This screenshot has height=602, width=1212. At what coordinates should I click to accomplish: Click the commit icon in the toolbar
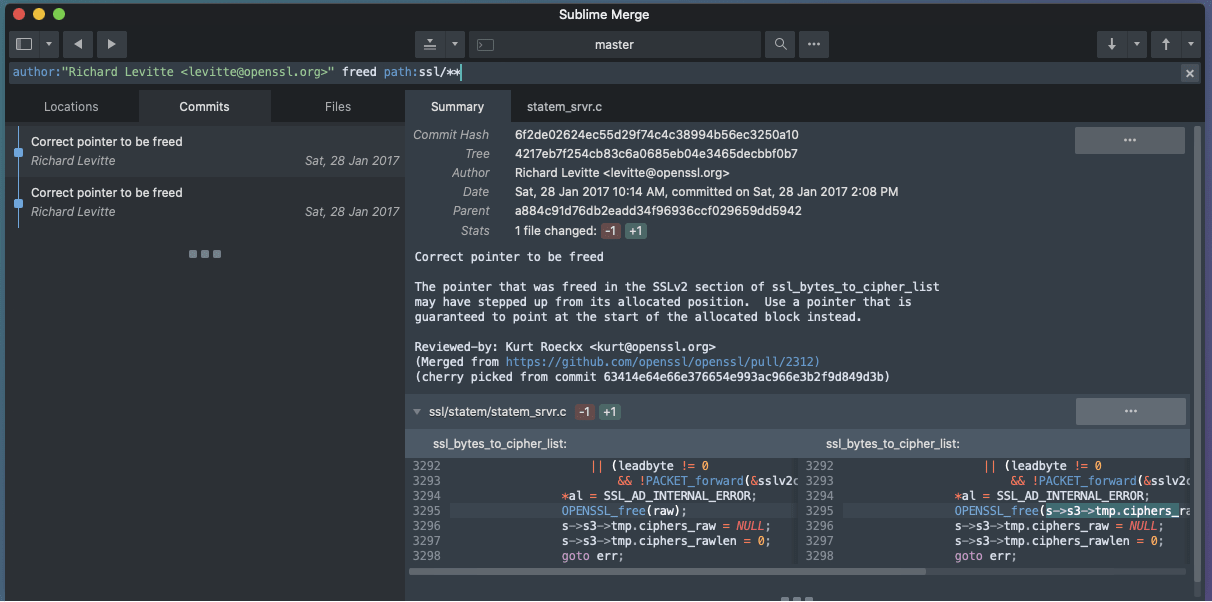(x=430, y=44)
